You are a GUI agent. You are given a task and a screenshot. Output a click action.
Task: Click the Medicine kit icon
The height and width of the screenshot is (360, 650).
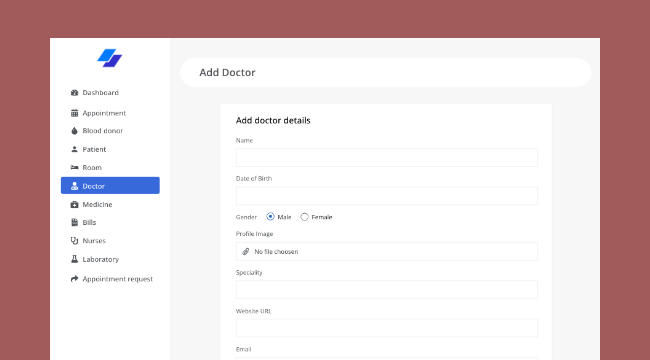pos(74,204)
